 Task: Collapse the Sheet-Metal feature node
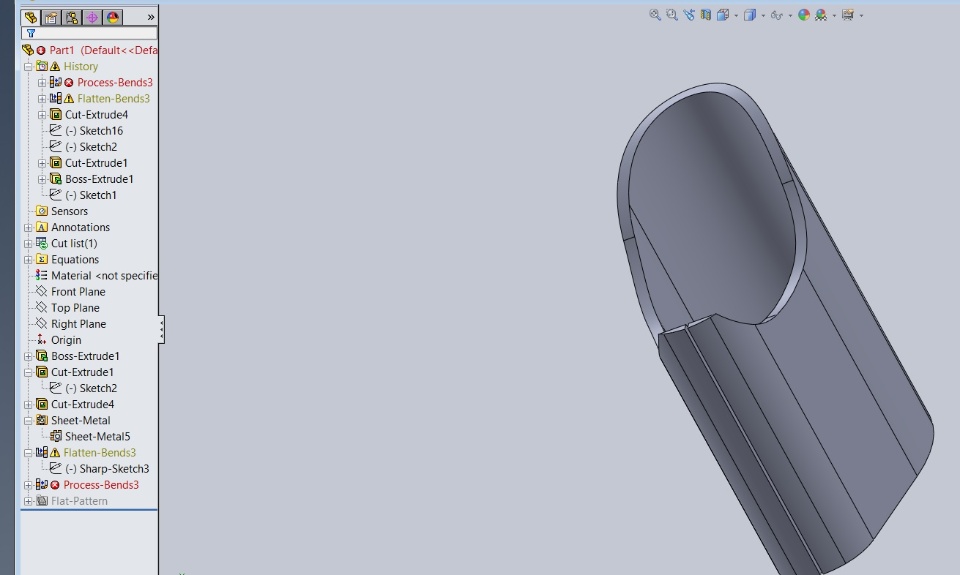(x=28, y=421)
